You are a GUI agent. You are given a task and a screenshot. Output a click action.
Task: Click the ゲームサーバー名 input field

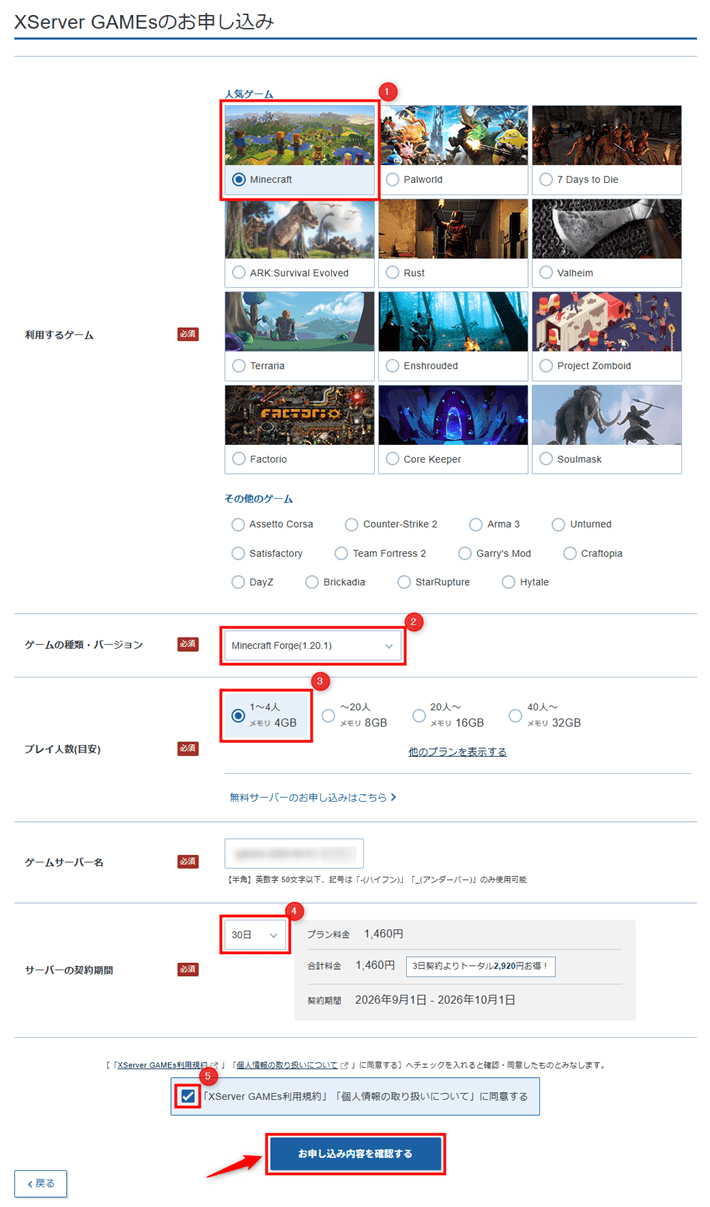[294, 853]
